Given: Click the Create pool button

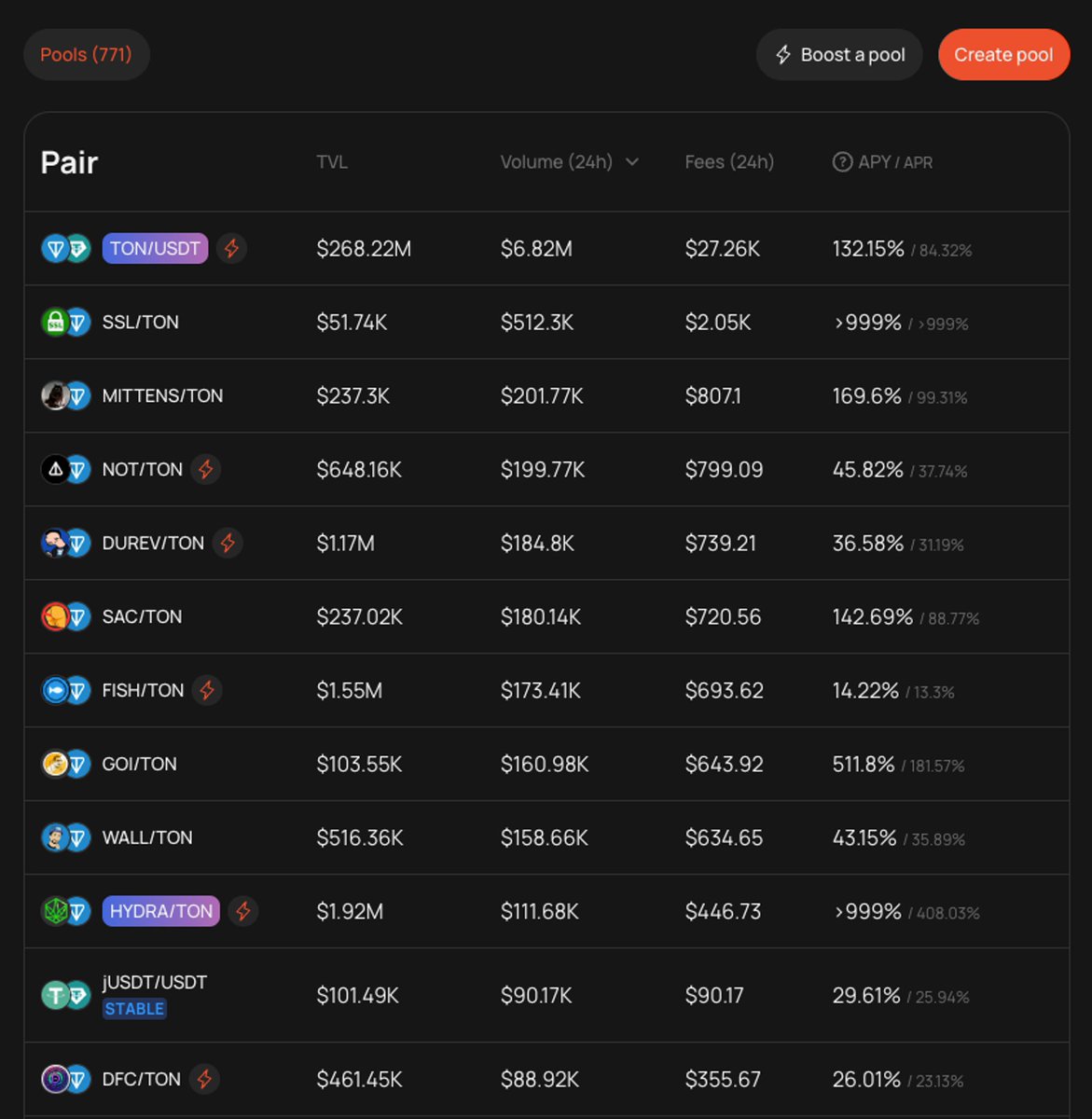Looking at the screenshot, I should pos(1003,55).
